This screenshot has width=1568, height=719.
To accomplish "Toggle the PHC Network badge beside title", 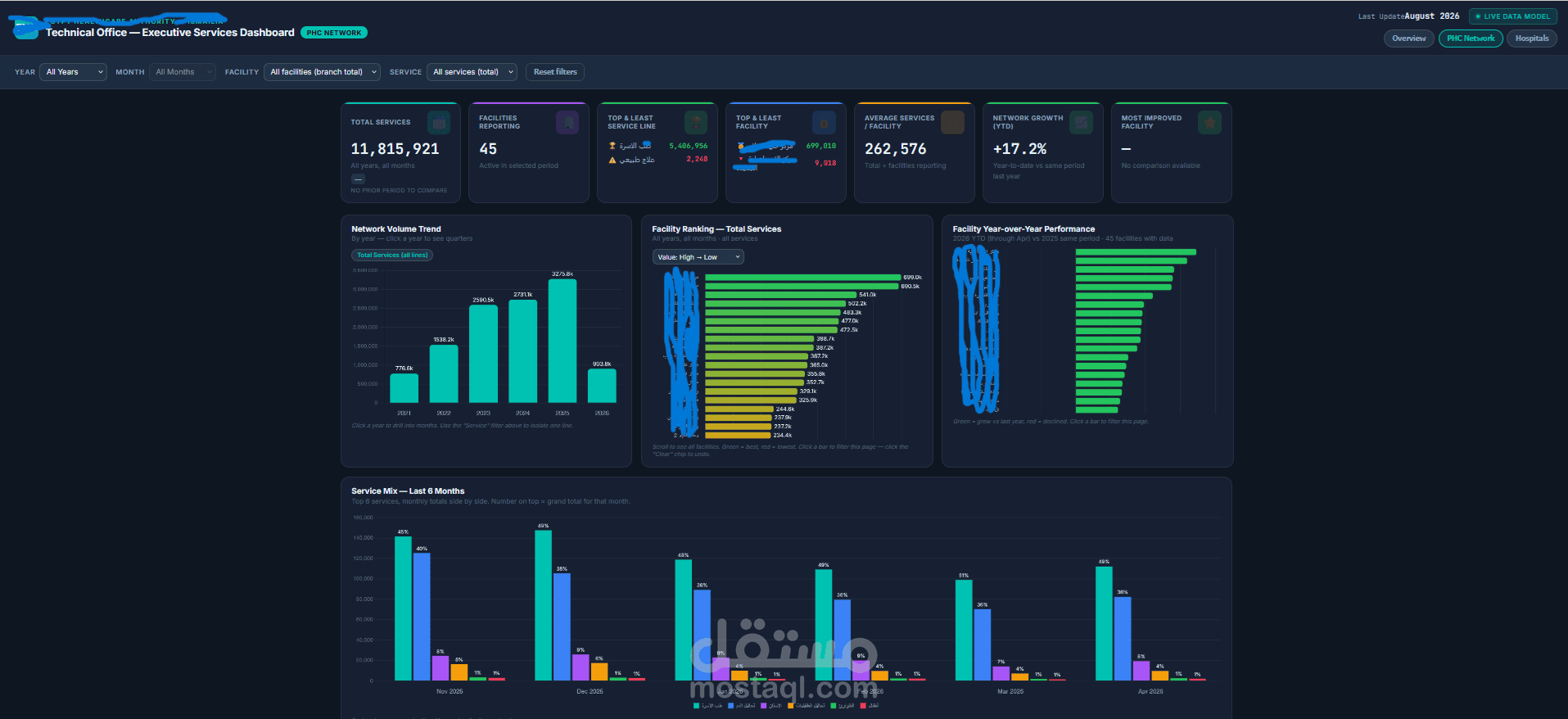I will pyautogui.click(x=334, y=33).
